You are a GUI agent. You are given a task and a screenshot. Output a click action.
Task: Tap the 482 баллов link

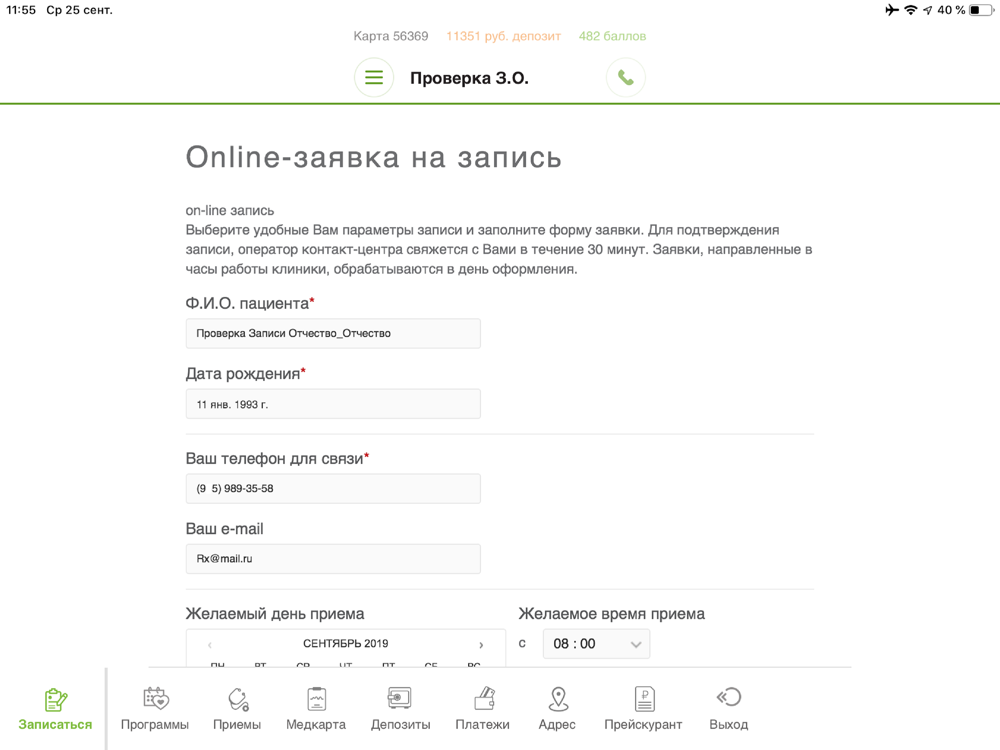coord(612,36)
